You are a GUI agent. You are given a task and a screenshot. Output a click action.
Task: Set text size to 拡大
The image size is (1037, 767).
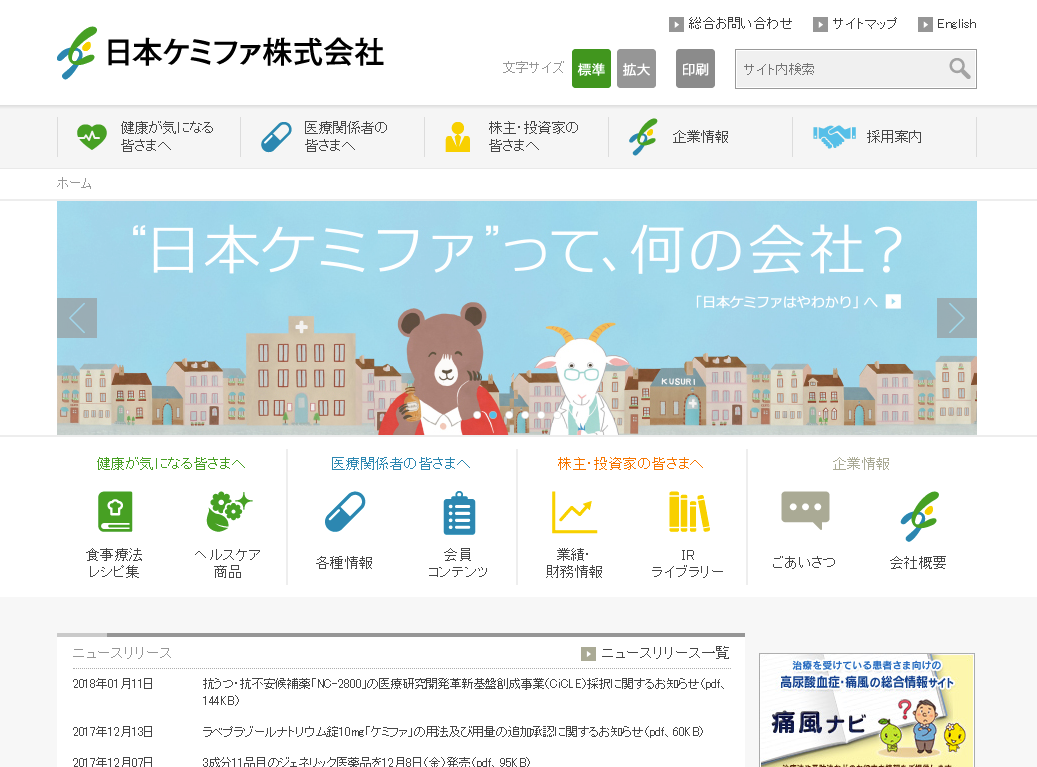[636, 69]
